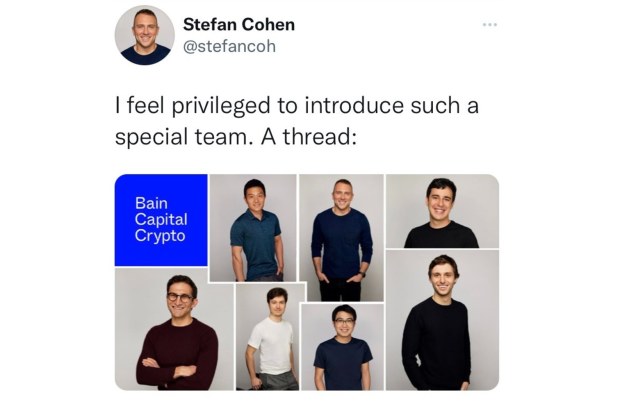Click the blue Bain Capital Crypto tile
Image resolution: width=620 pixels, height=413 pixels.
161,220
